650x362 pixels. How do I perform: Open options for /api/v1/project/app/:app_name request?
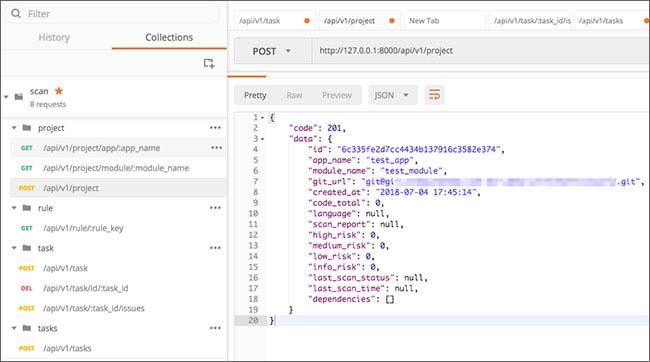coord(216,148)
